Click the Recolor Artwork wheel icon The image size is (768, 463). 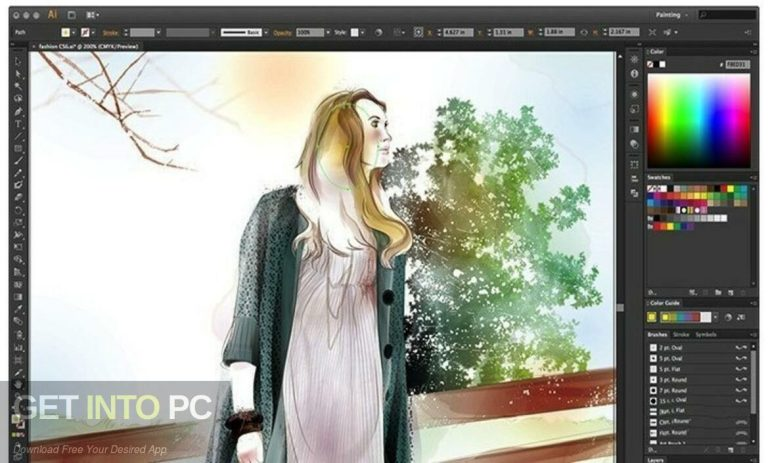[379, 32]
